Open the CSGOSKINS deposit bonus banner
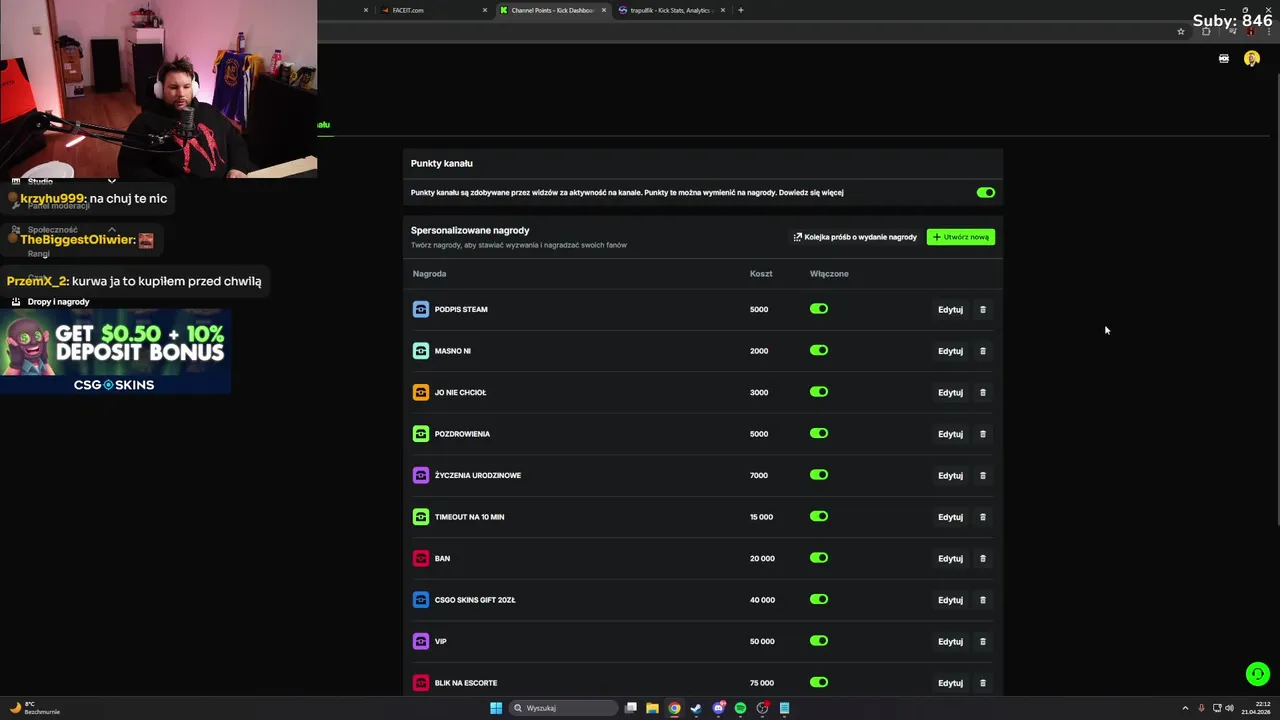This screenshot has width=1280, height=720. point(115,351)
